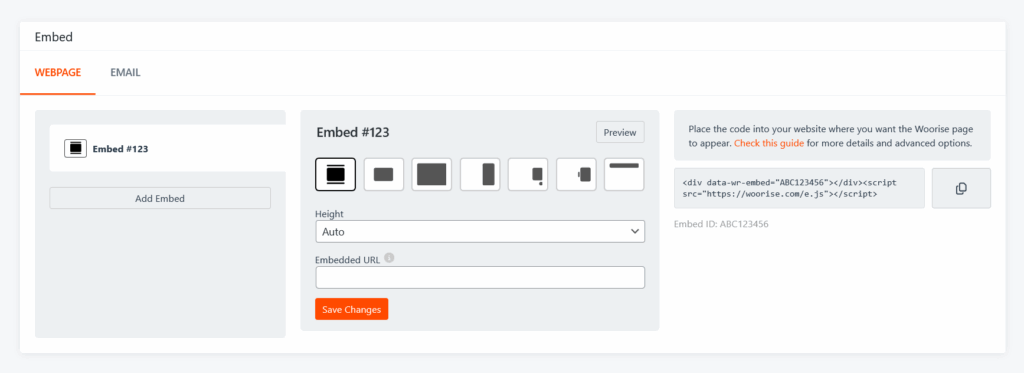Click the Embed page title
The height and width of the screenshot is (373, 1024).
coord(54,37)
